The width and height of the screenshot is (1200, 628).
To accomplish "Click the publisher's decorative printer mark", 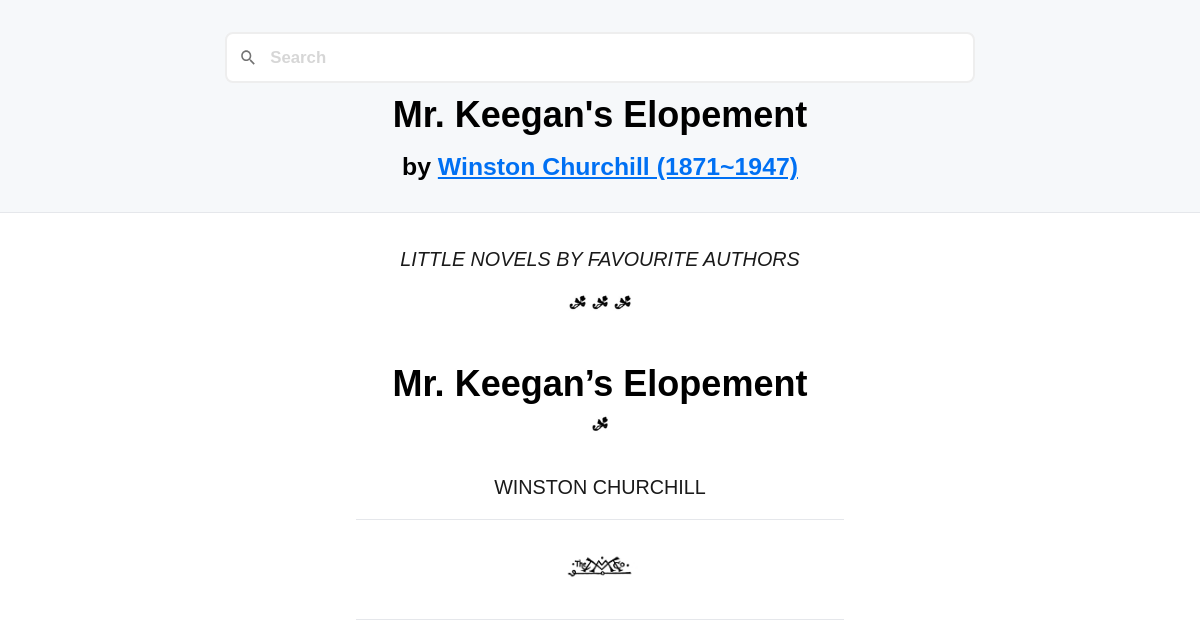I will point(600,565).
